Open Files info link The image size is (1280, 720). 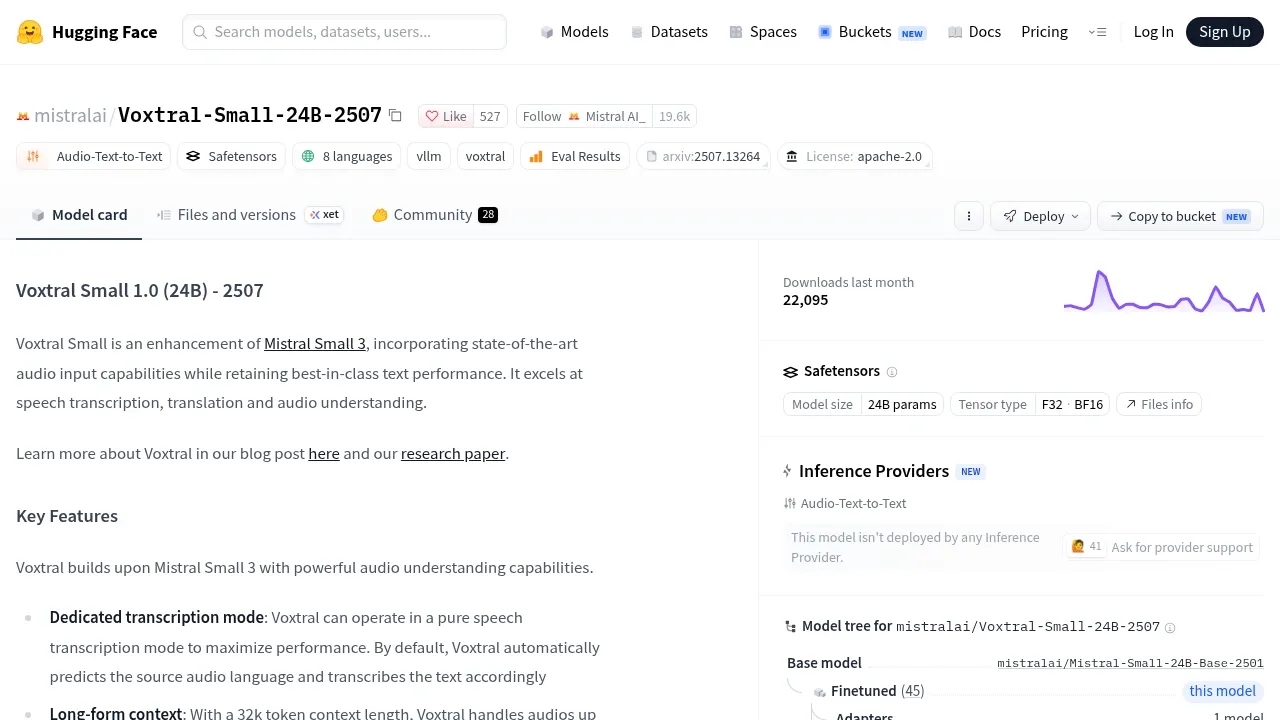click(1159, 404)
